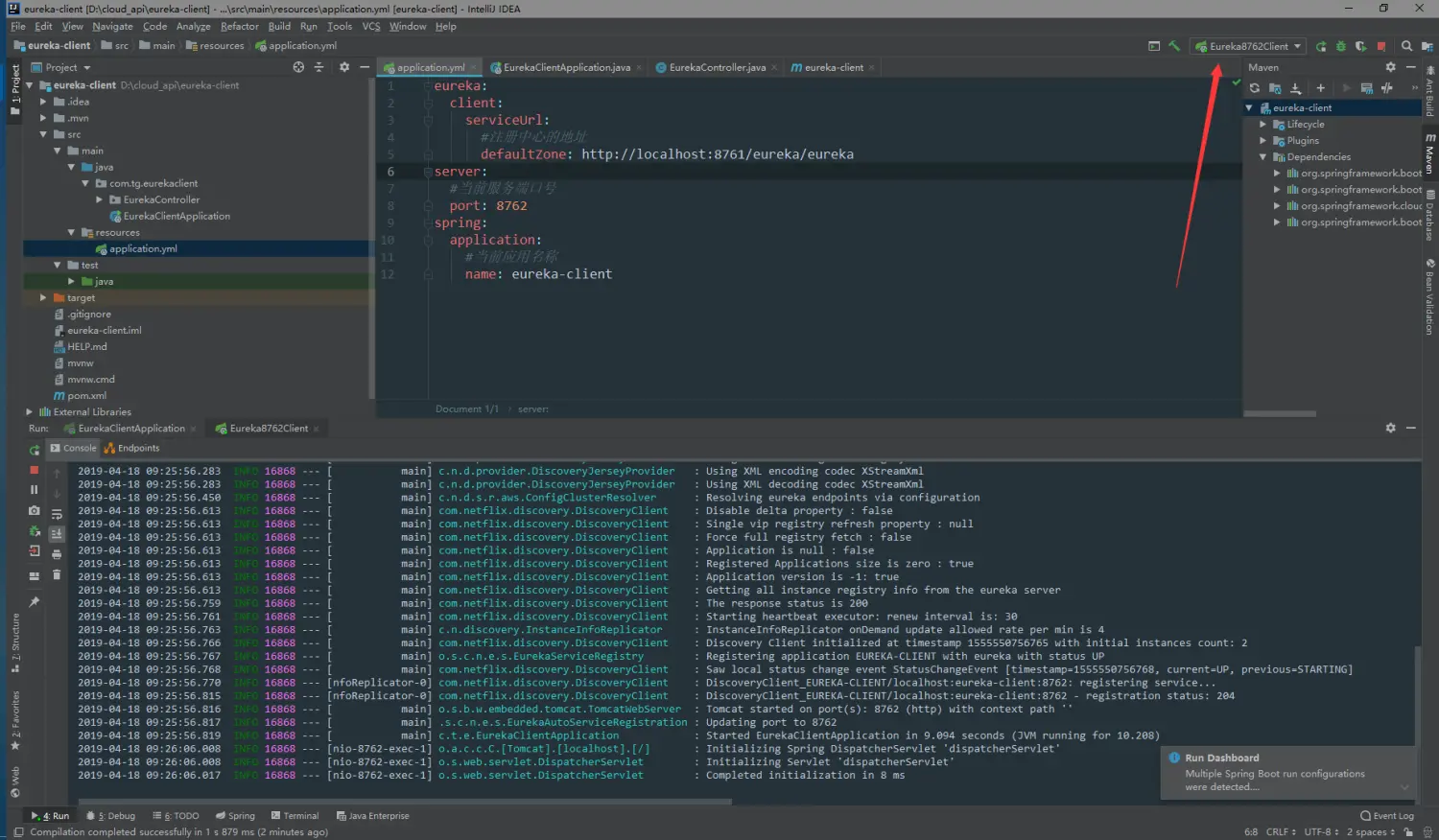Switch to EurekaController.java editor tab
The width and height of the screenshot is (1439, 840).
pyautogui.click(x=717, y=67)
